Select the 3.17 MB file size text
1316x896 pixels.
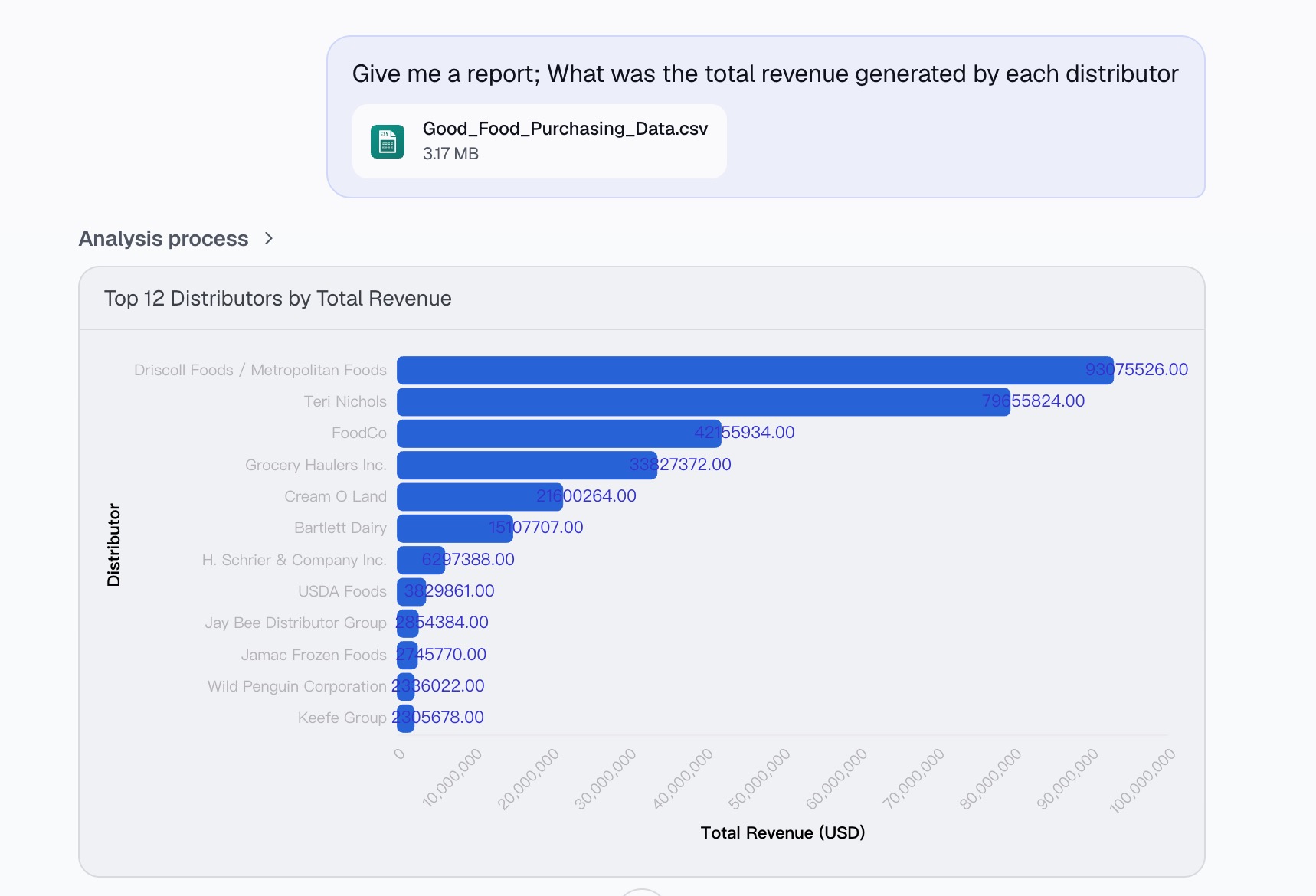[450, 153]
